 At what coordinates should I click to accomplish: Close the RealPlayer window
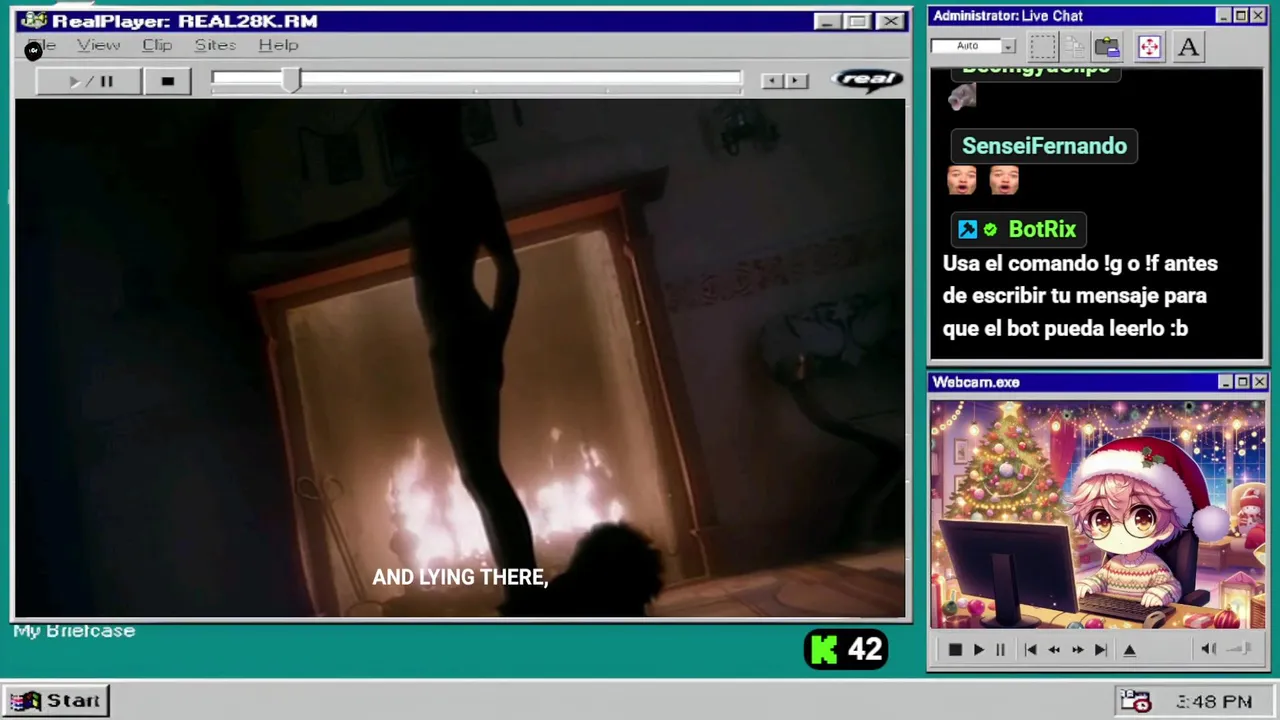coord(890,21)
